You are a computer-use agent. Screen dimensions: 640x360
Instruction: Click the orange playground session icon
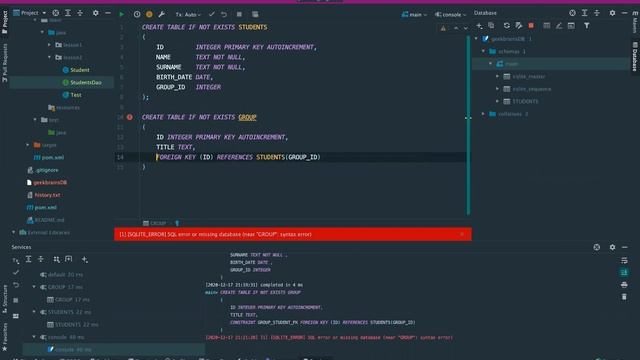coord(149,14)
